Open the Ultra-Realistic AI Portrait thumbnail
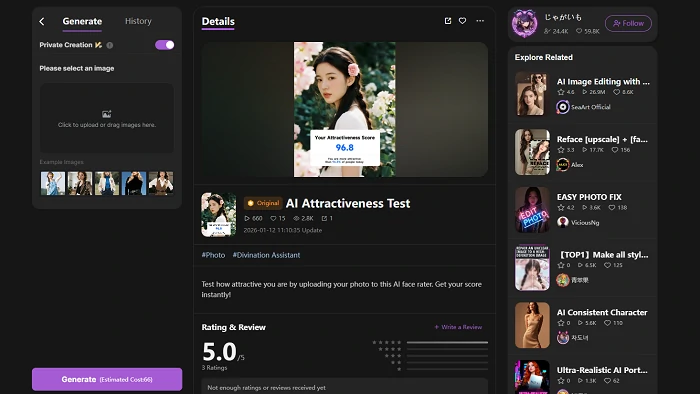This screenshot has height=394, width=700. coord(532,377)
